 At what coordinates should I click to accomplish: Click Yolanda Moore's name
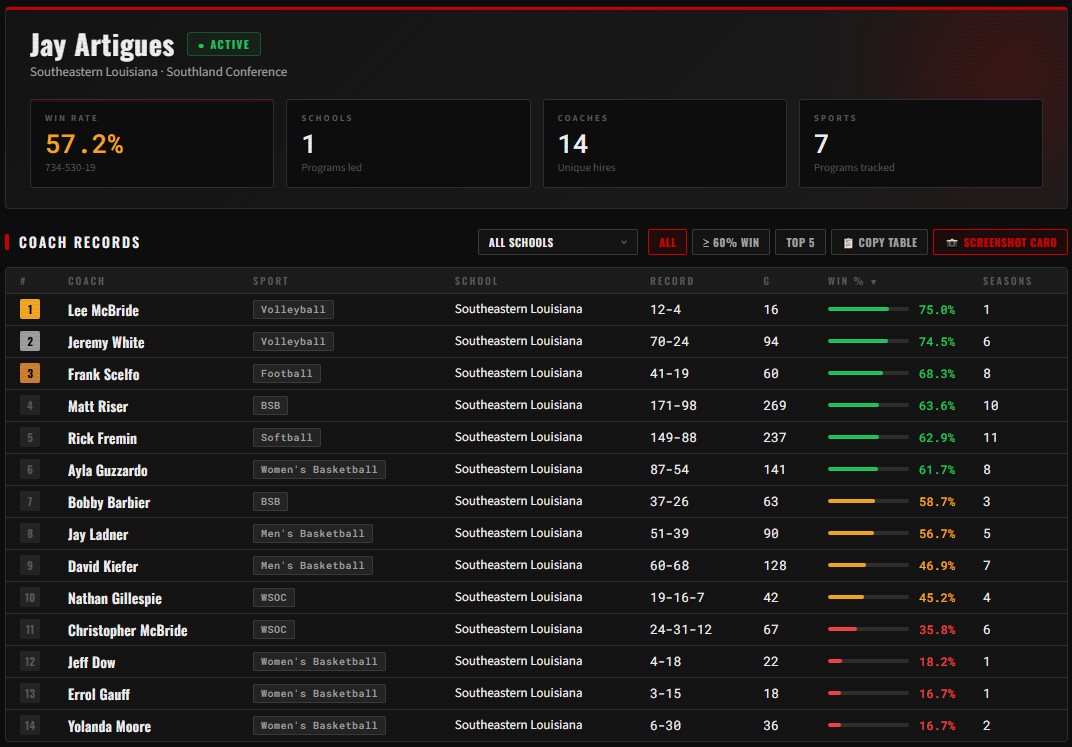click(109, 726)
